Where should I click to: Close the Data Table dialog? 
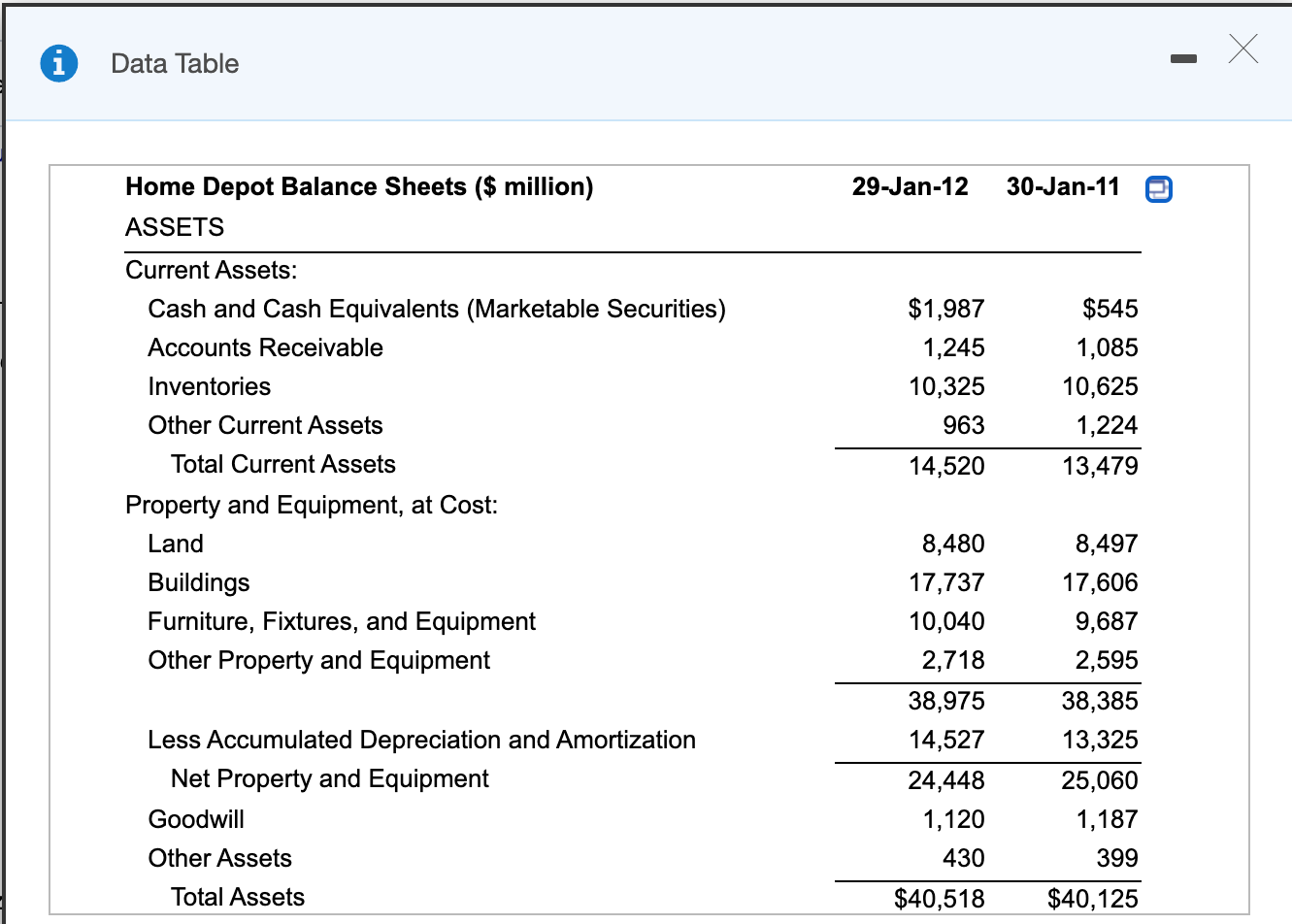pyautogui.click(x=1243, y=48)
